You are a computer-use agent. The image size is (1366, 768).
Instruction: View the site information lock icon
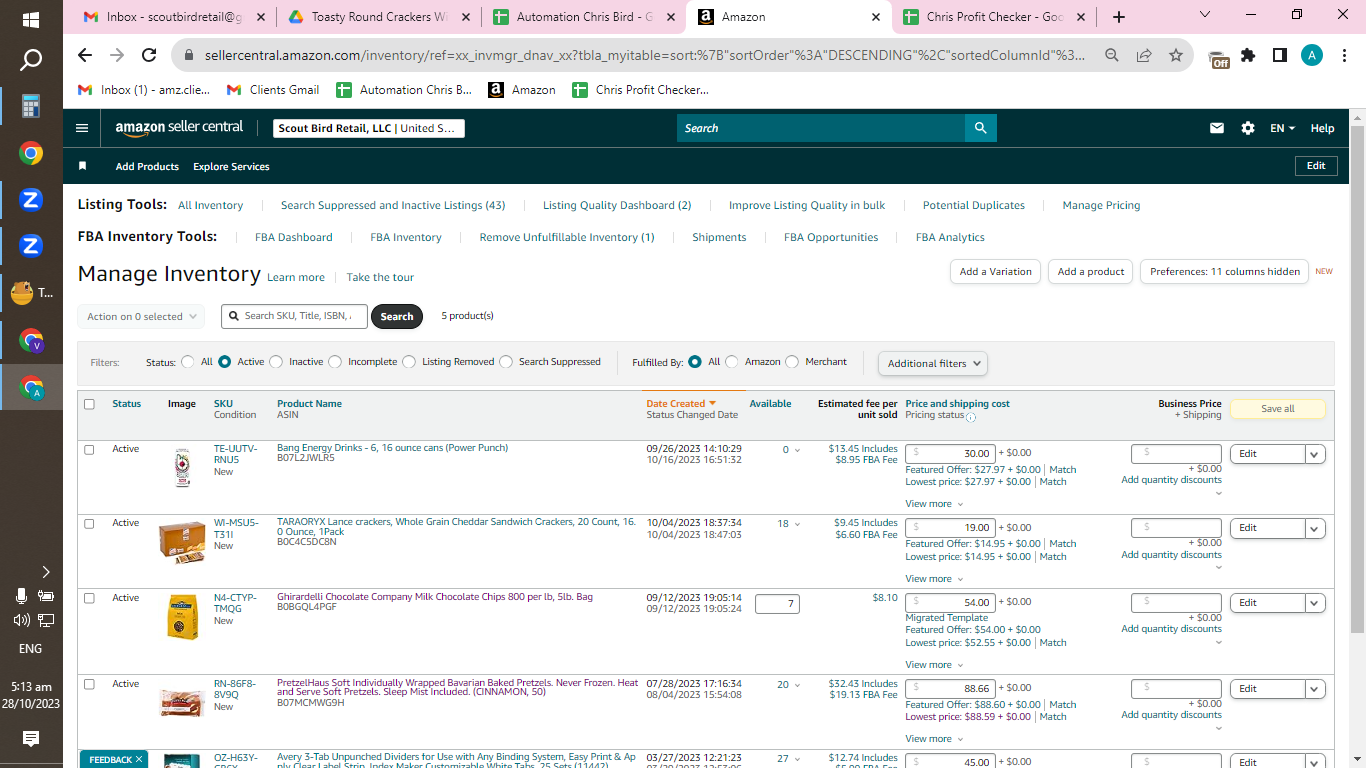189,56
